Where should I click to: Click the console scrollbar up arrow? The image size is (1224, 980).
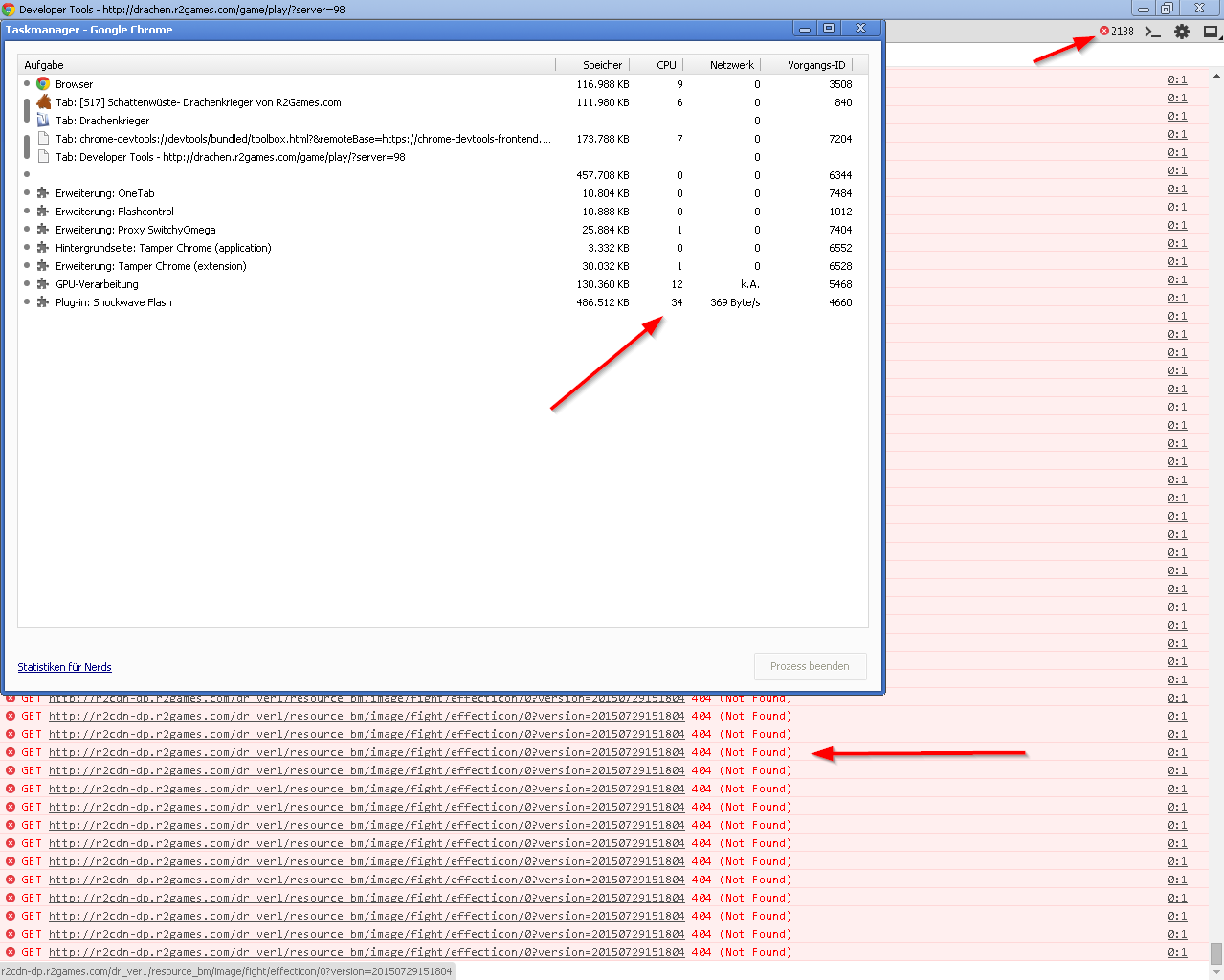click(x=1216, y=75)
